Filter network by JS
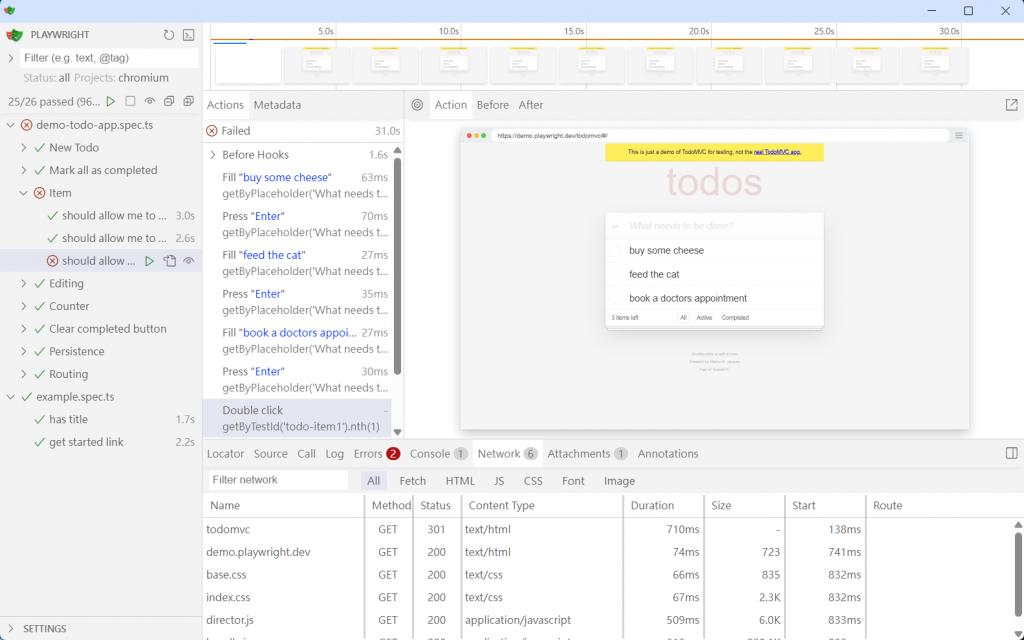 [499, 481]
